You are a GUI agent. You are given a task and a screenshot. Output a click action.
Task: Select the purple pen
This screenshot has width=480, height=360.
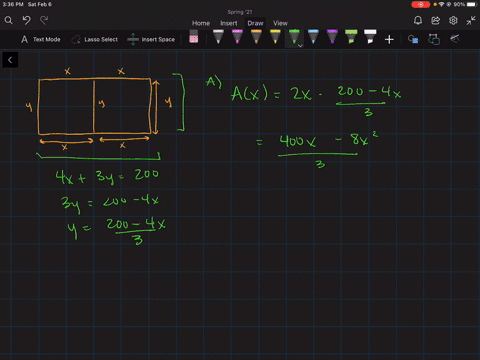coord(332,37)
